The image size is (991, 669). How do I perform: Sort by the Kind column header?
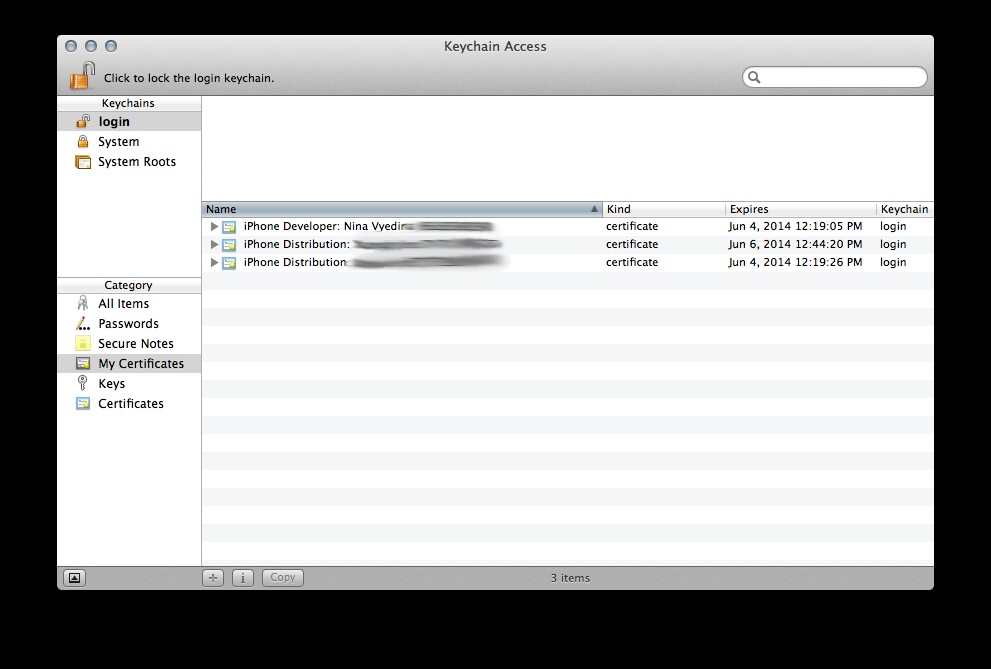click(664, 209)
